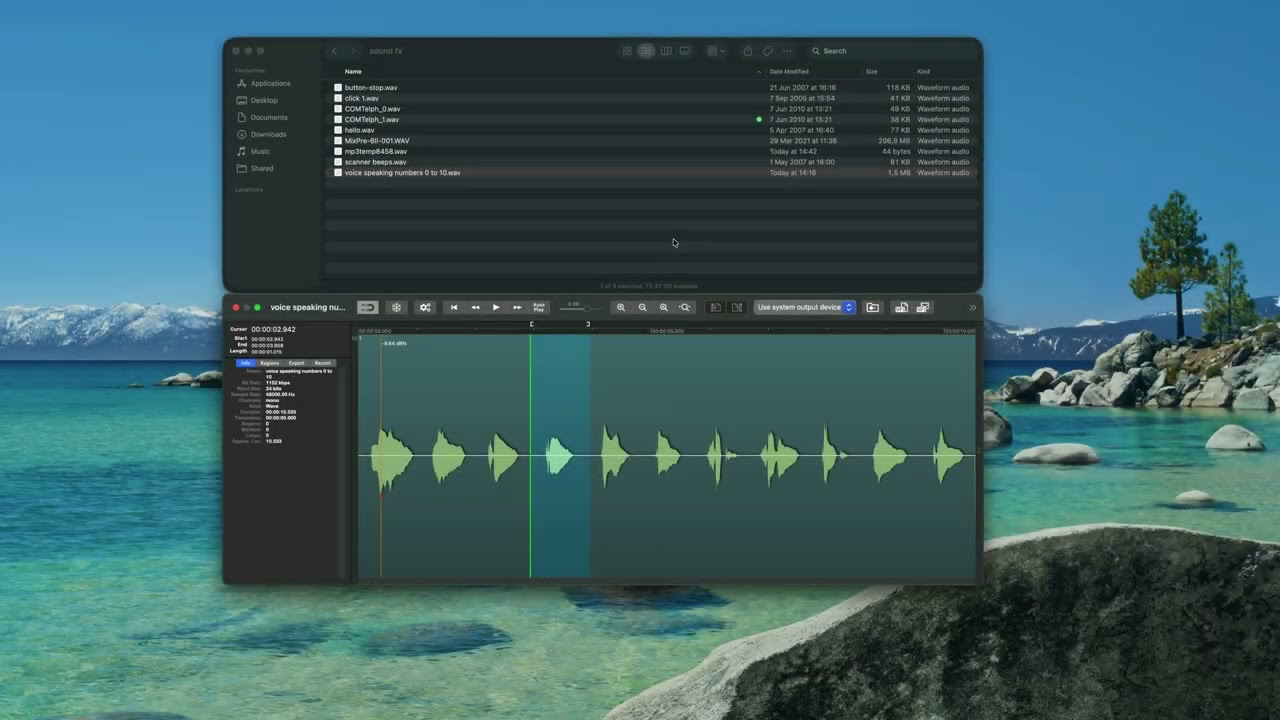This screenshot has width=1280, height=720.
Task: Open the Use system output device dropdown
Action: (x=803, y=307)
